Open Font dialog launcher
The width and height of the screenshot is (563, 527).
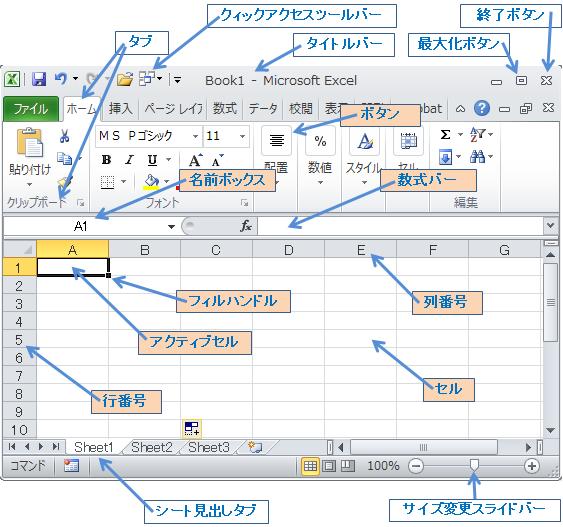coord(245,203)
